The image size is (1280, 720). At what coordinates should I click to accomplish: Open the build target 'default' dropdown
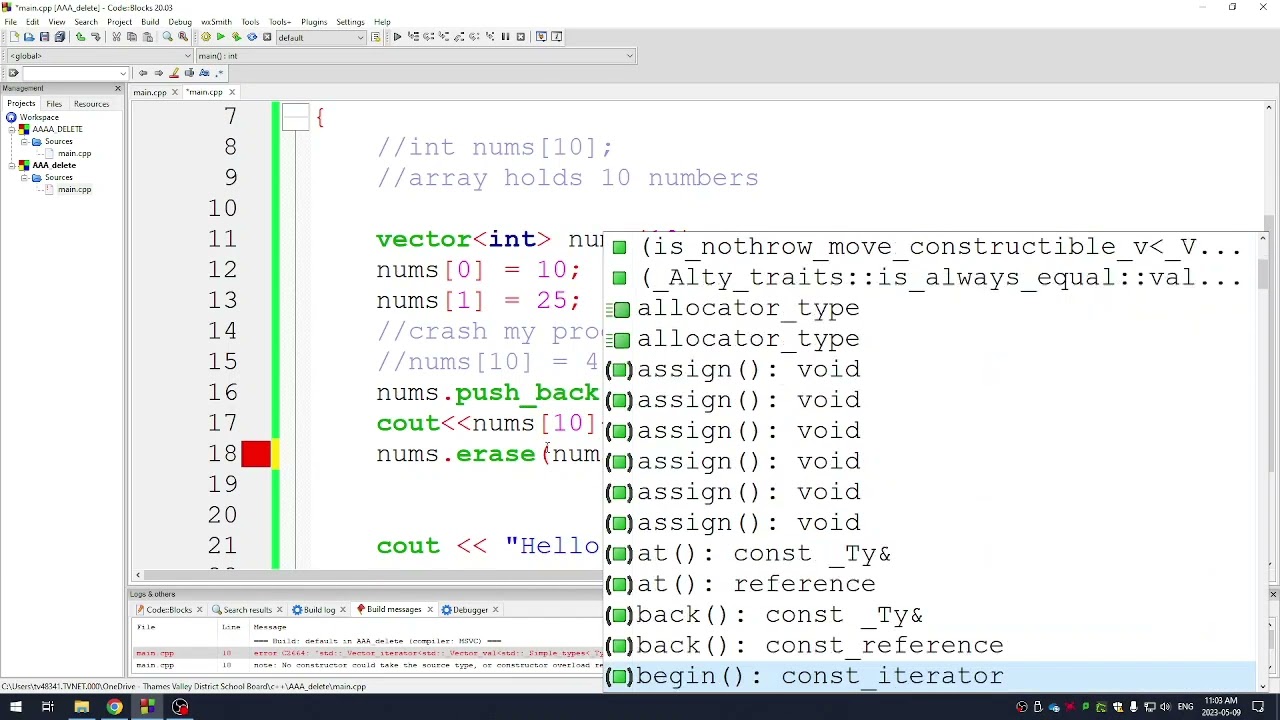pyautogui.click(x=321, y=37)
